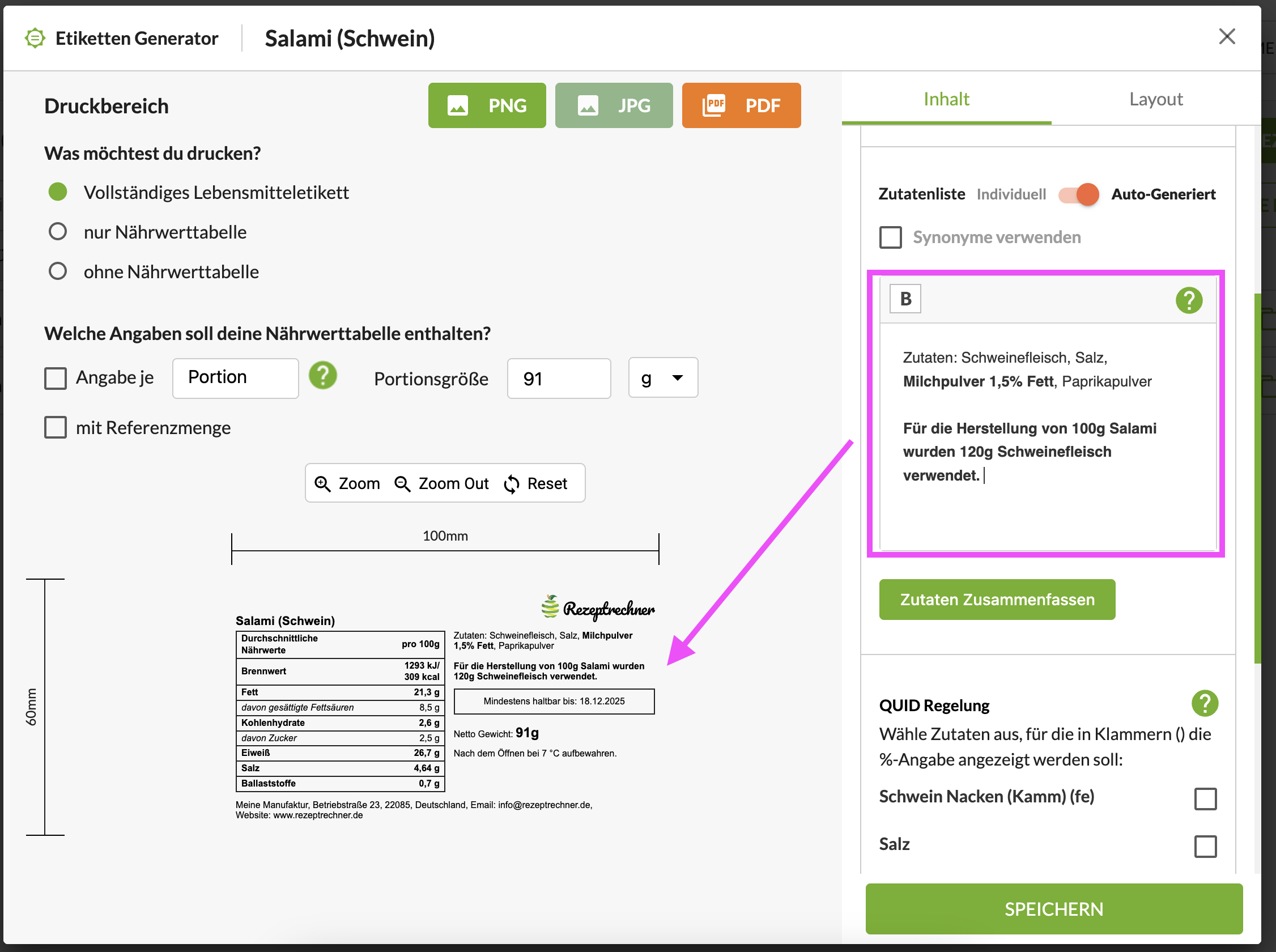
Task: Export the label as JPG
Action: (614, 105)
